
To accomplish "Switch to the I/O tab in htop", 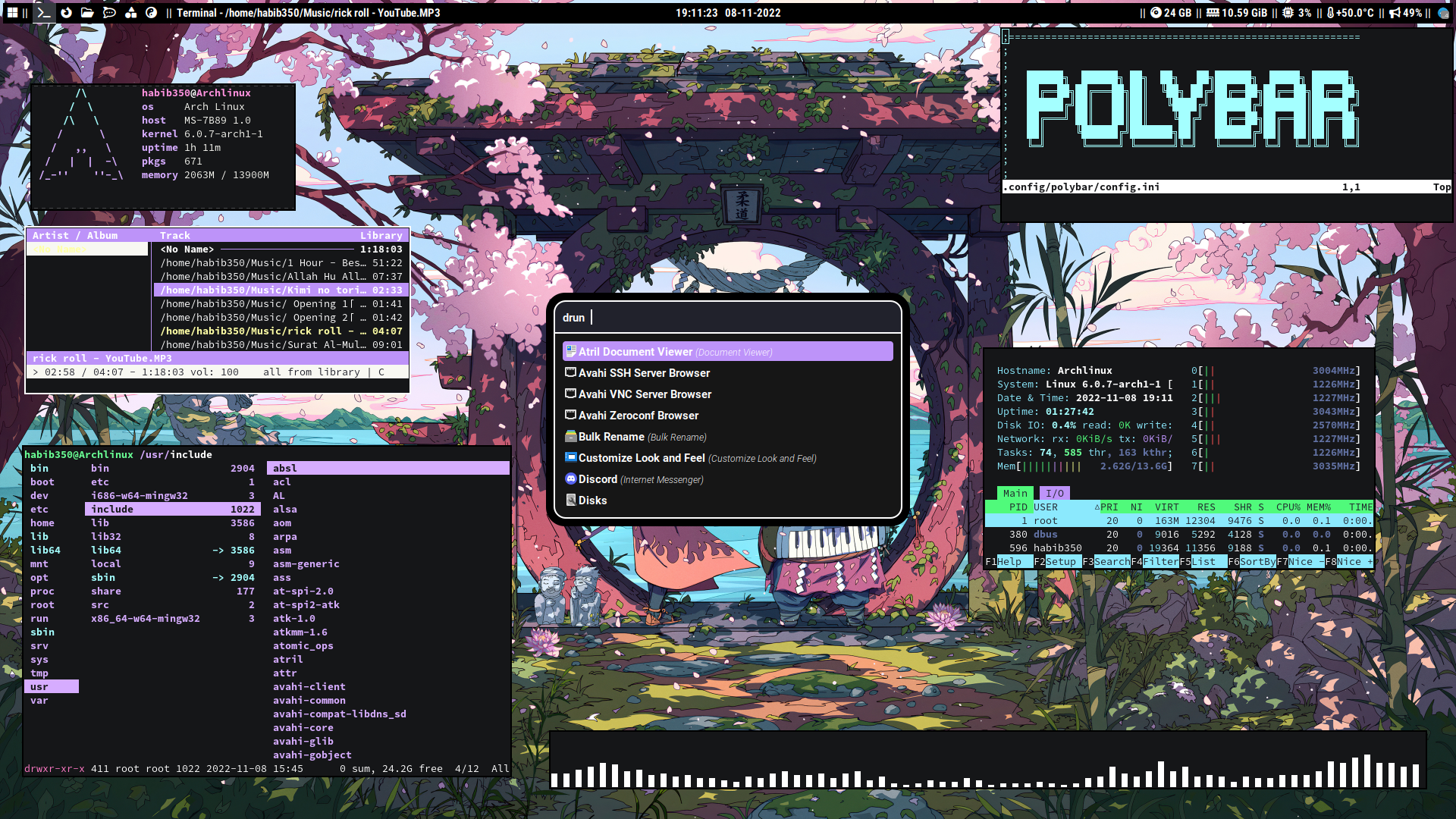I will [1054, 493].
